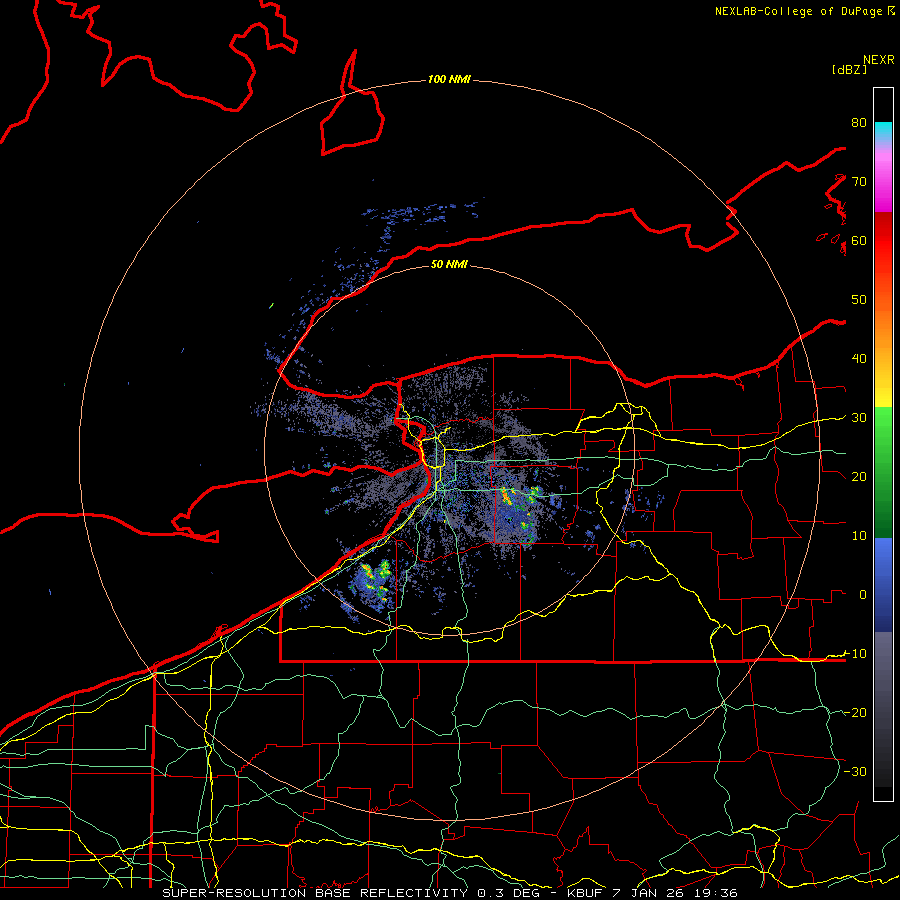This screenshot has width=900, height=900.
Task: Click the gray segment of the color bar
Action: point(883,709)
